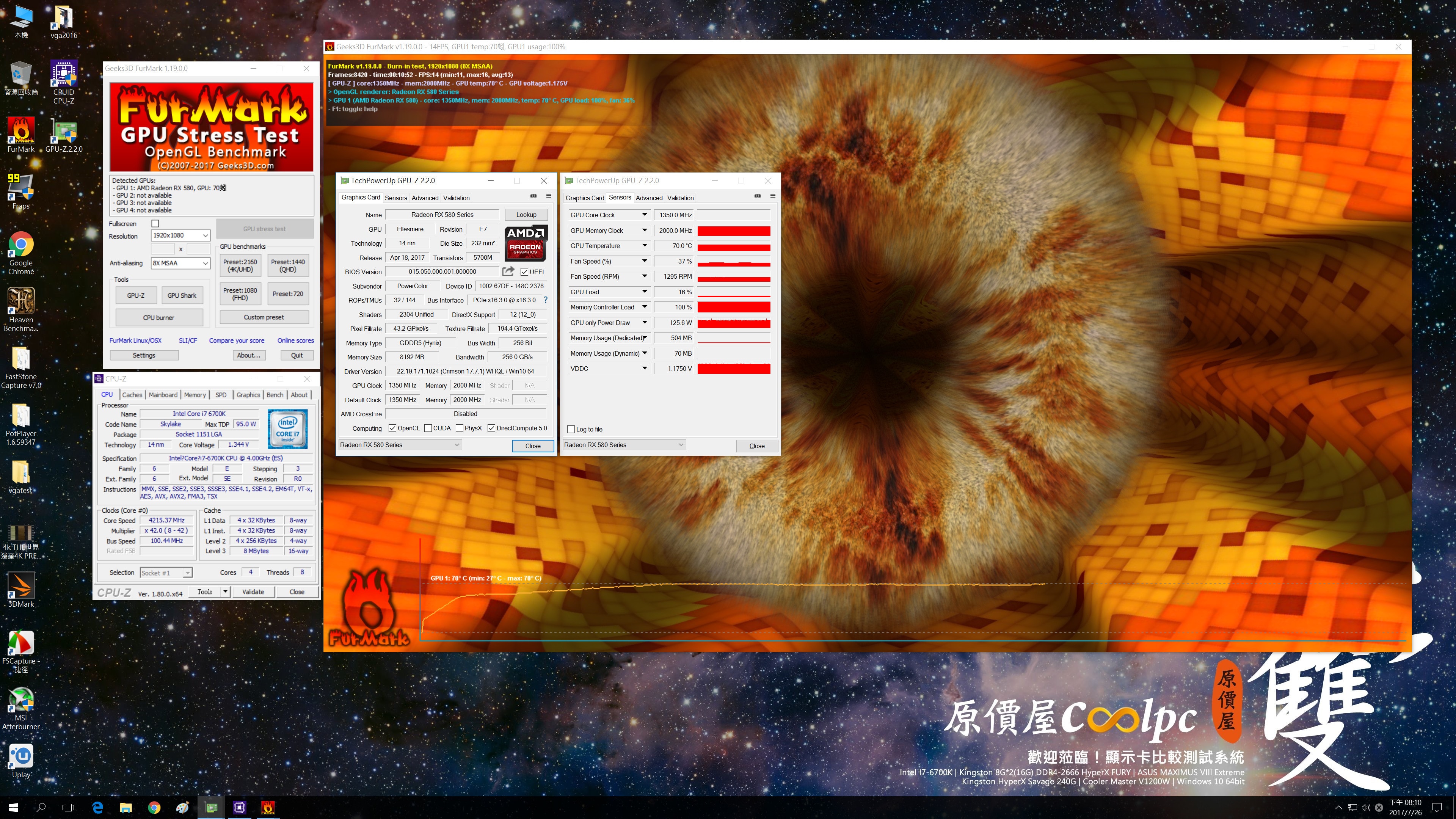The width and height of the screenshot is (1456, 819).
Task: Toggle the UEFI checkbox in GPU-Z
Action: (x=524, y=272)
